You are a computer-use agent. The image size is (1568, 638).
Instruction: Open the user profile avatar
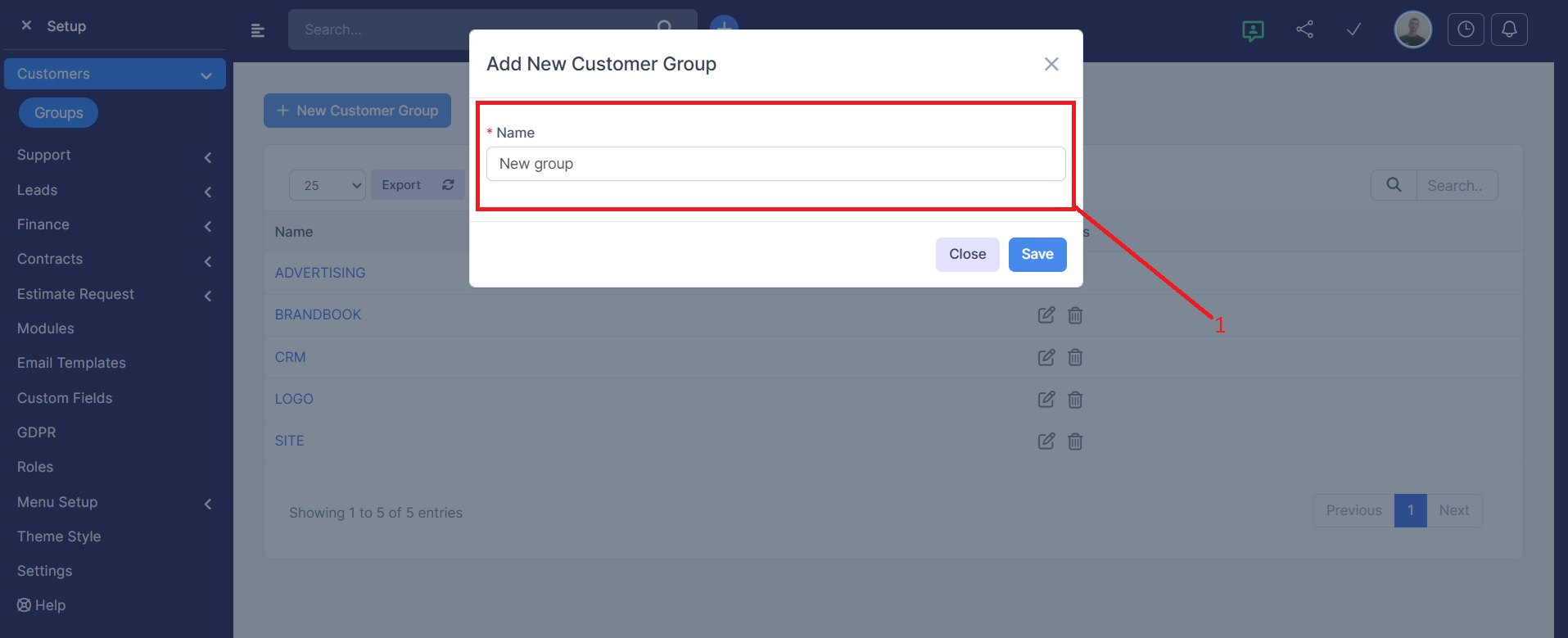1412,30
